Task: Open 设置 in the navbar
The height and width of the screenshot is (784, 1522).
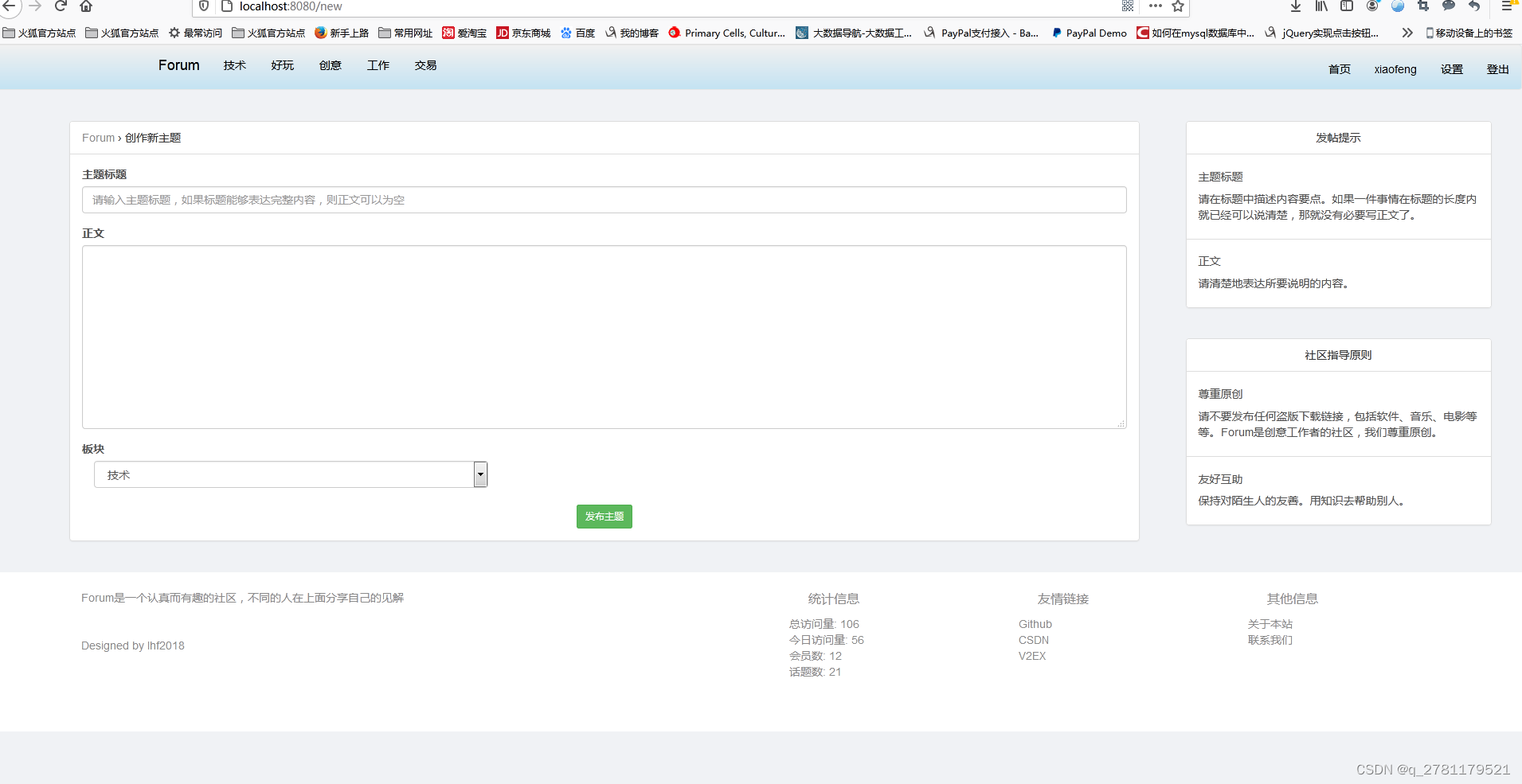Action: coord(1452,69)
